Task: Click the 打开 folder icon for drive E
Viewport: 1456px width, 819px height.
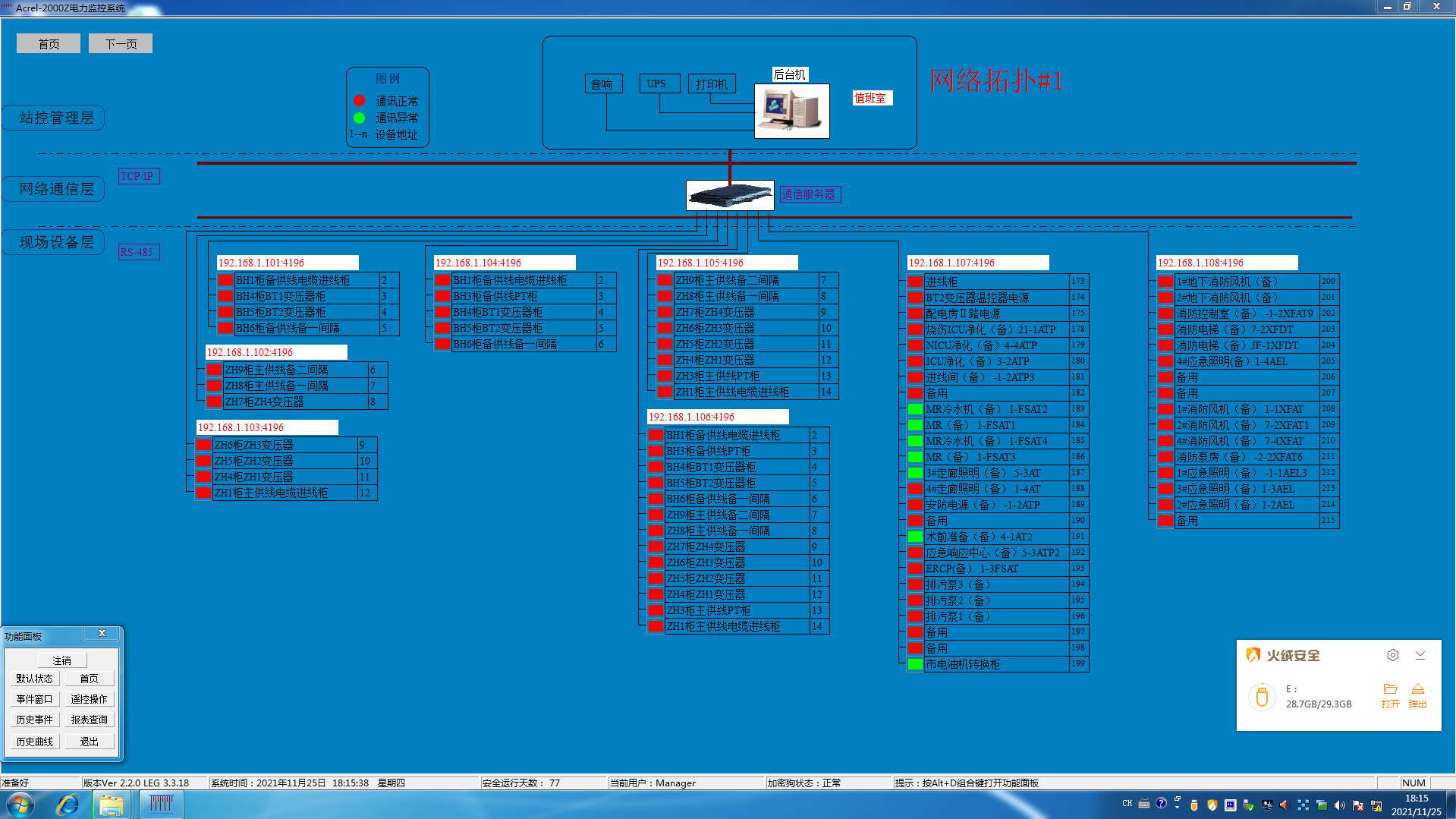Action: (x=1390, y=689)
